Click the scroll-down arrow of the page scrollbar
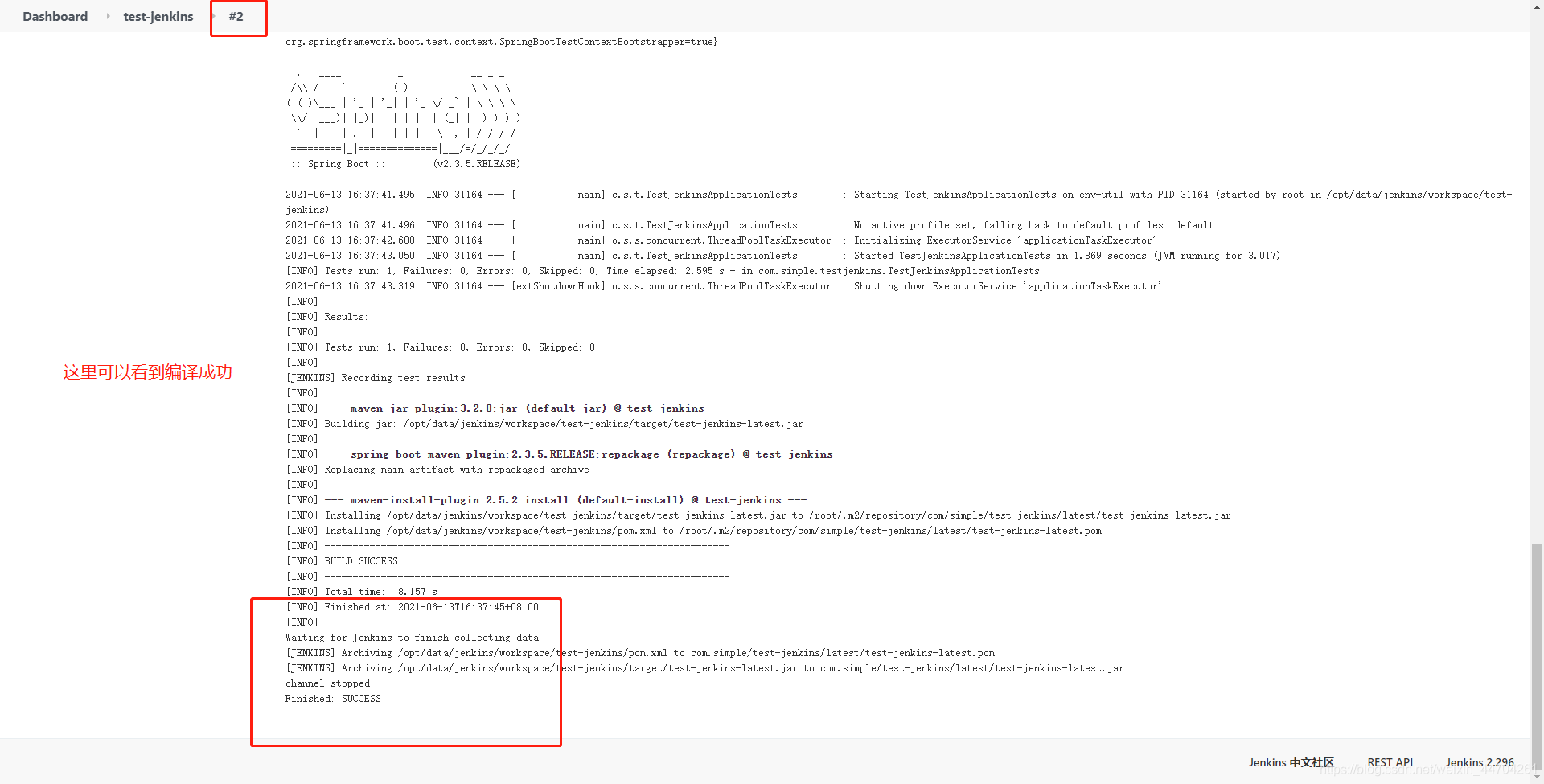The height and width of the screenshot is (784, 1544). 1537,777
